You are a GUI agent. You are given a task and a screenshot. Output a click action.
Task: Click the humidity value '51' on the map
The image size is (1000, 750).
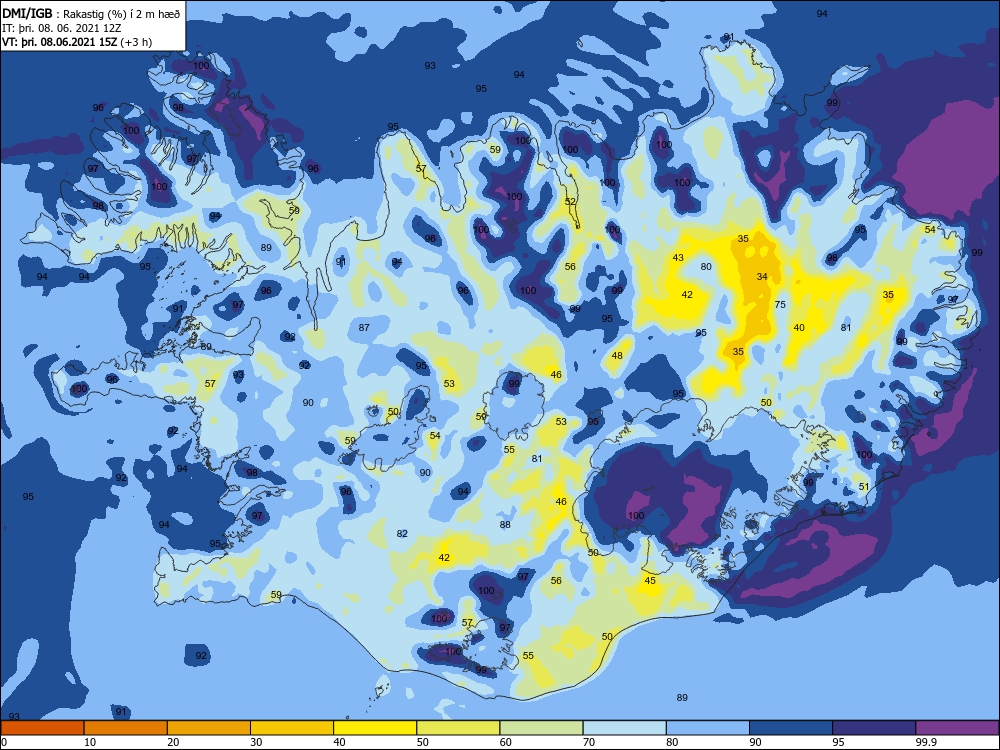coord(864,487)
